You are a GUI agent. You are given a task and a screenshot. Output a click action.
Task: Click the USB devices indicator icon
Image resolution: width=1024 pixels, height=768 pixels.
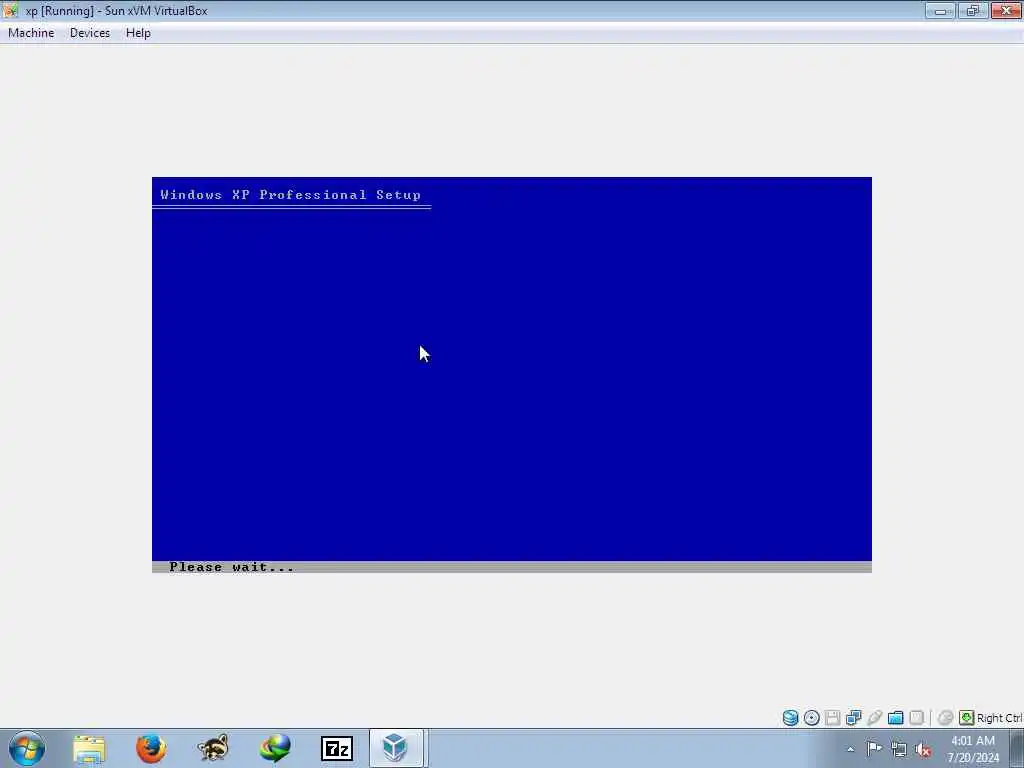pyautogui.click(x=874, y=718)
